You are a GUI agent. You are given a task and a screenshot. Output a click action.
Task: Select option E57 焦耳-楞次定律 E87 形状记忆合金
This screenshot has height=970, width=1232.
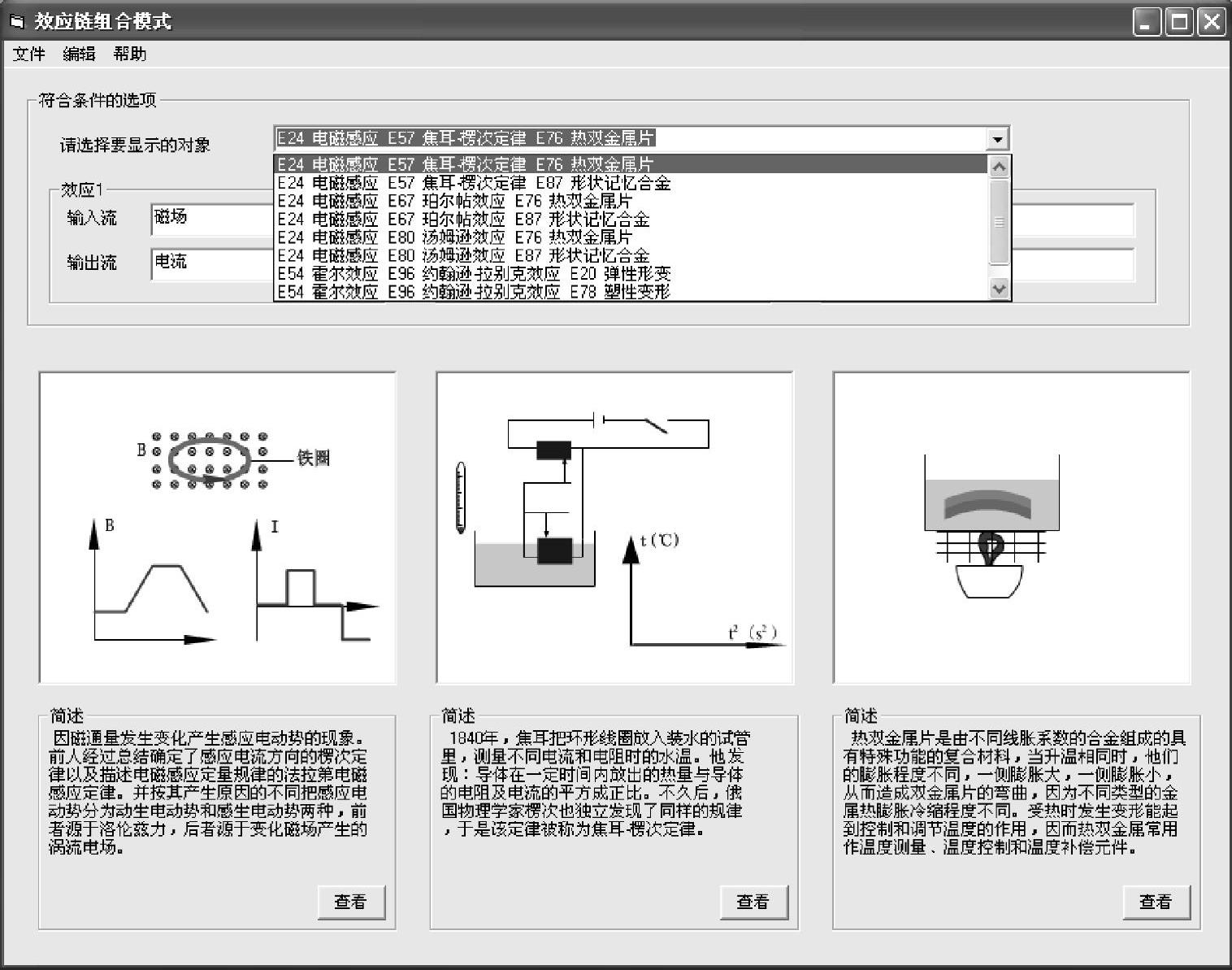631,183
